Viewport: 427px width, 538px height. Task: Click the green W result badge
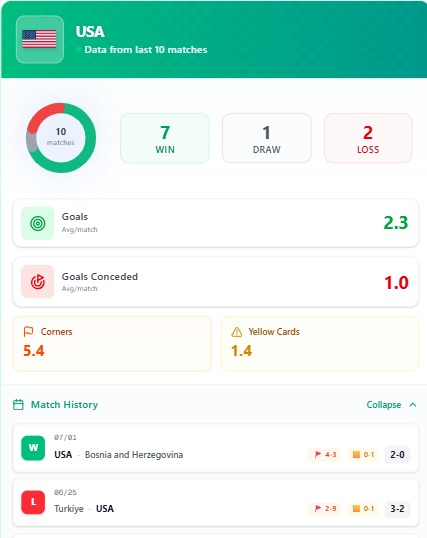tap(33, 448)
